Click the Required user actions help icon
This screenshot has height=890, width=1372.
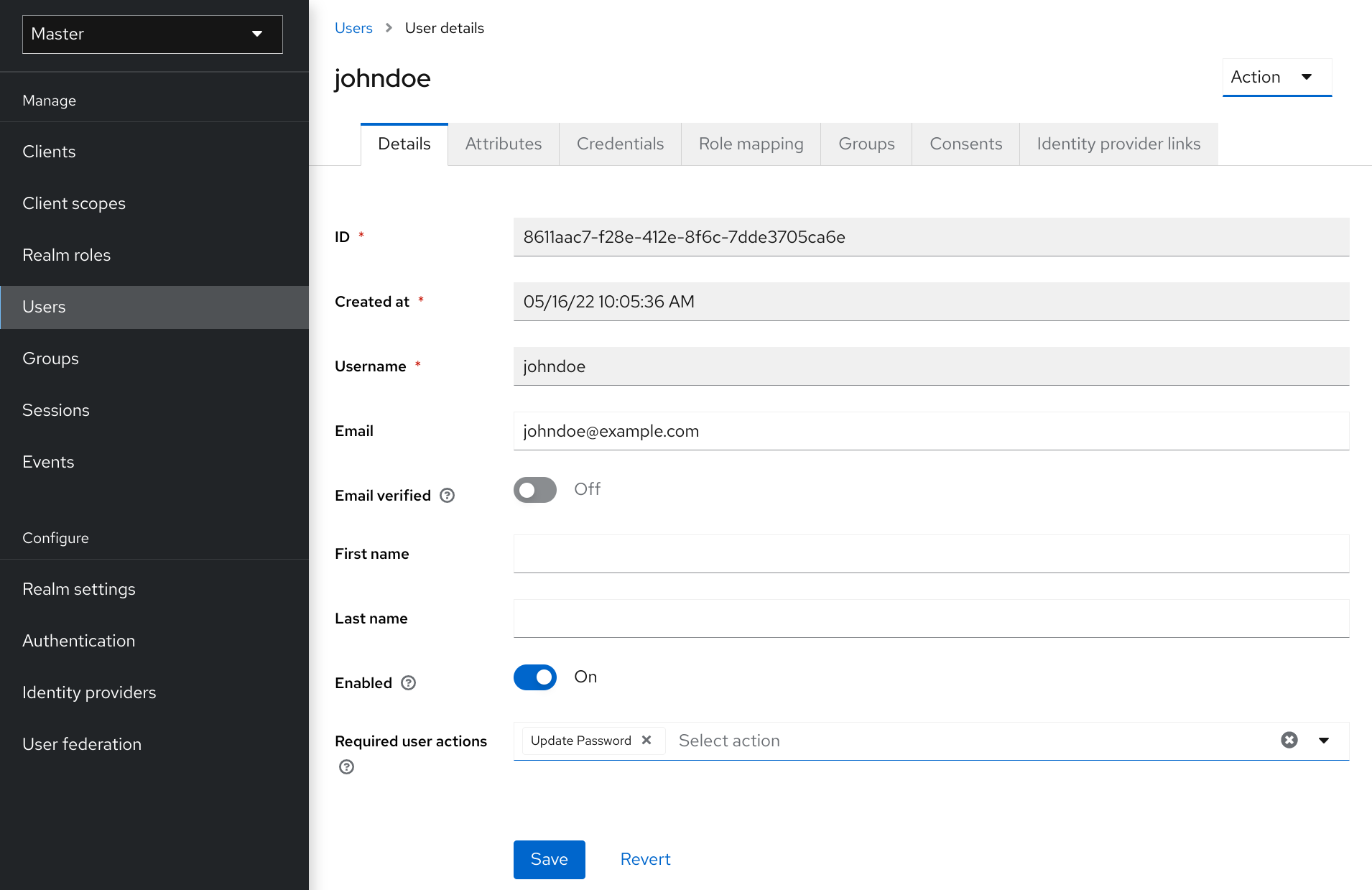(346, 767)
